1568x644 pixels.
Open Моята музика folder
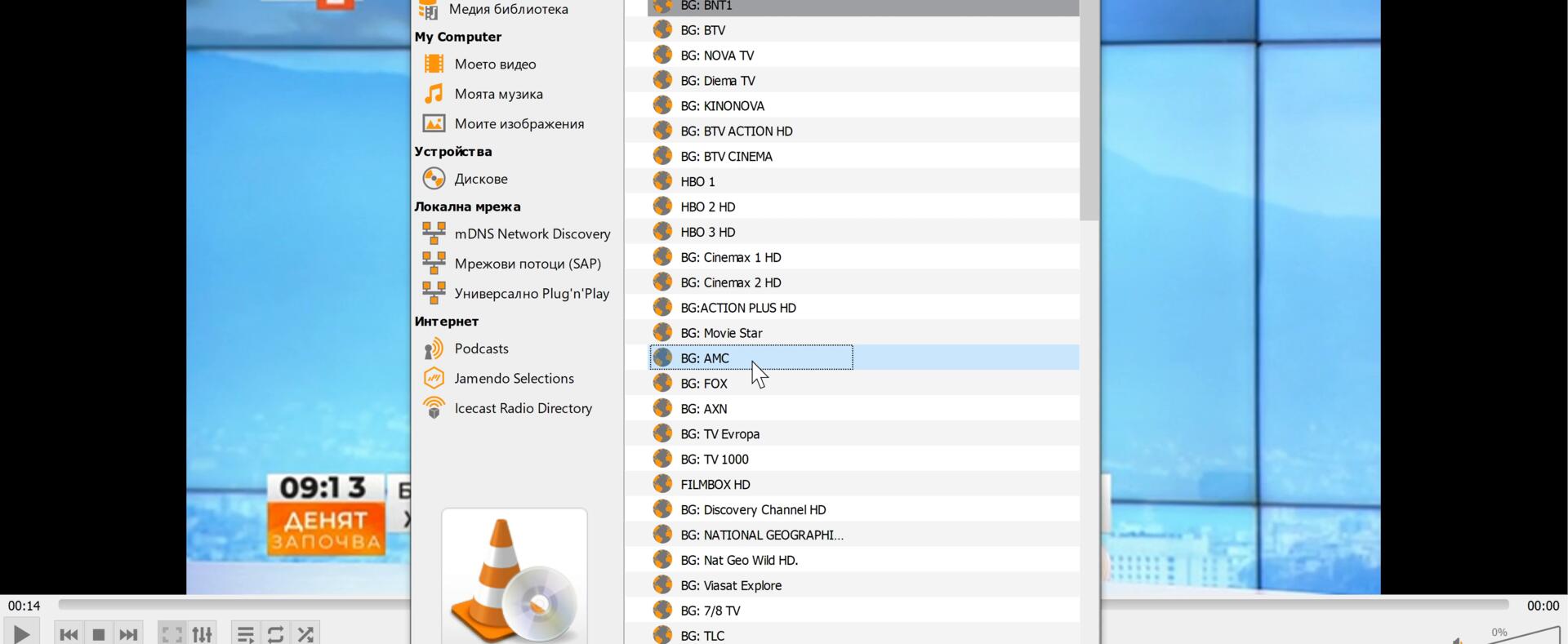point(498,94)
